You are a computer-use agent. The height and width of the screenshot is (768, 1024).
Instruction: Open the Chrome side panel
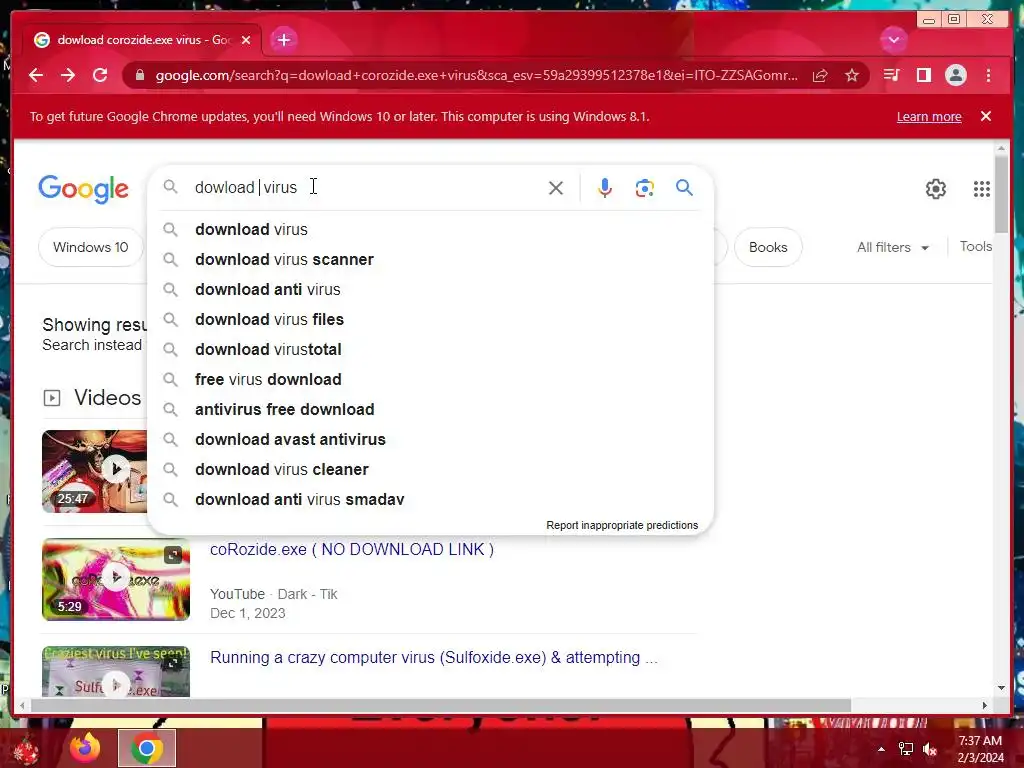[923, 75]
